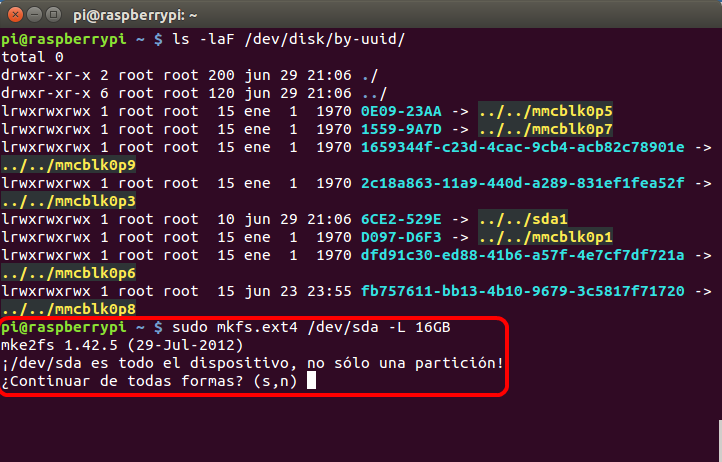Click the highlighted mmcblk0p5 symlink target
Screen dimensions: 722x462
[546, 111]
